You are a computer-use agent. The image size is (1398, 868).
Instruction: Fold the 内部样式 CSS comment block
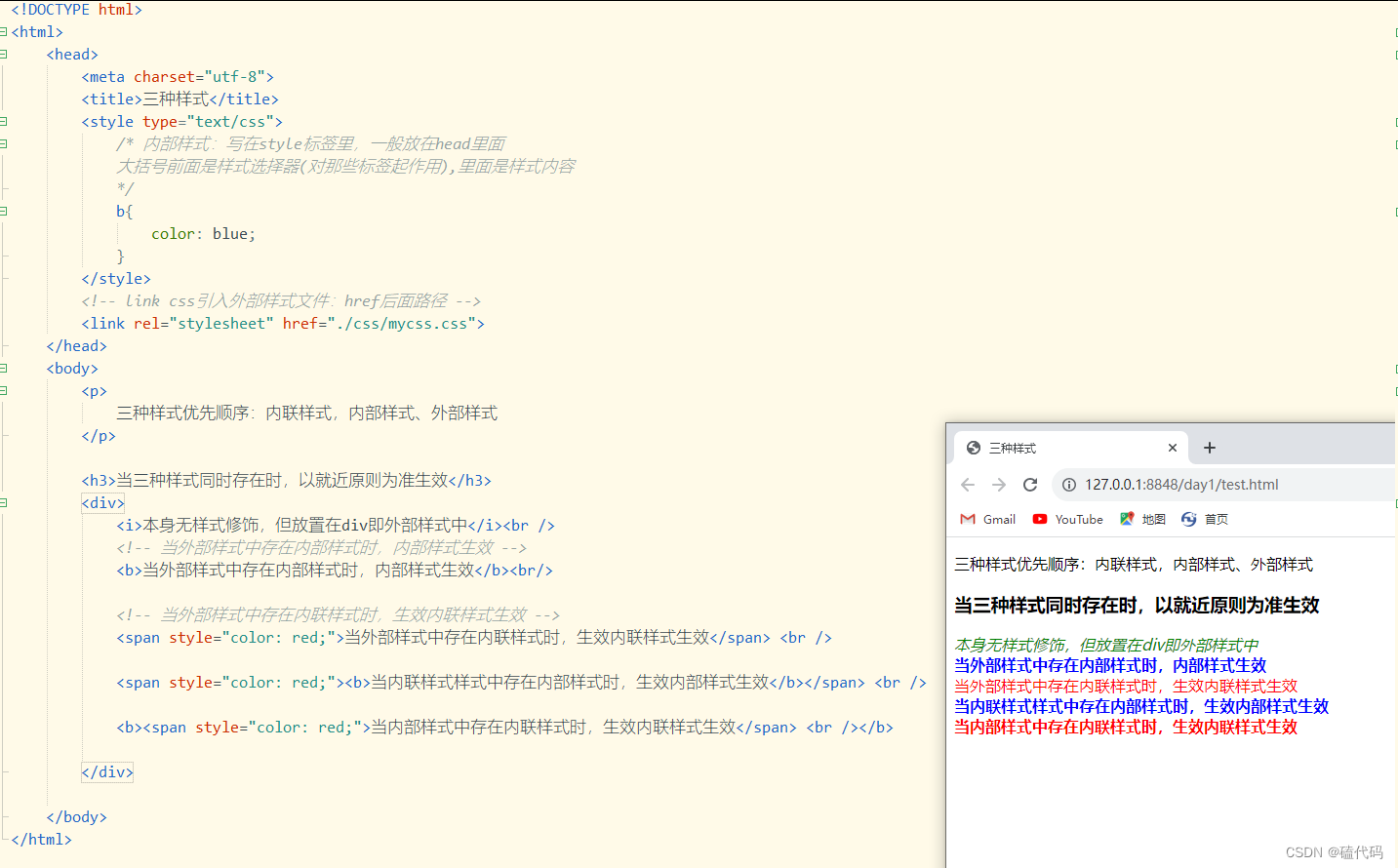(x=4, y=144)
